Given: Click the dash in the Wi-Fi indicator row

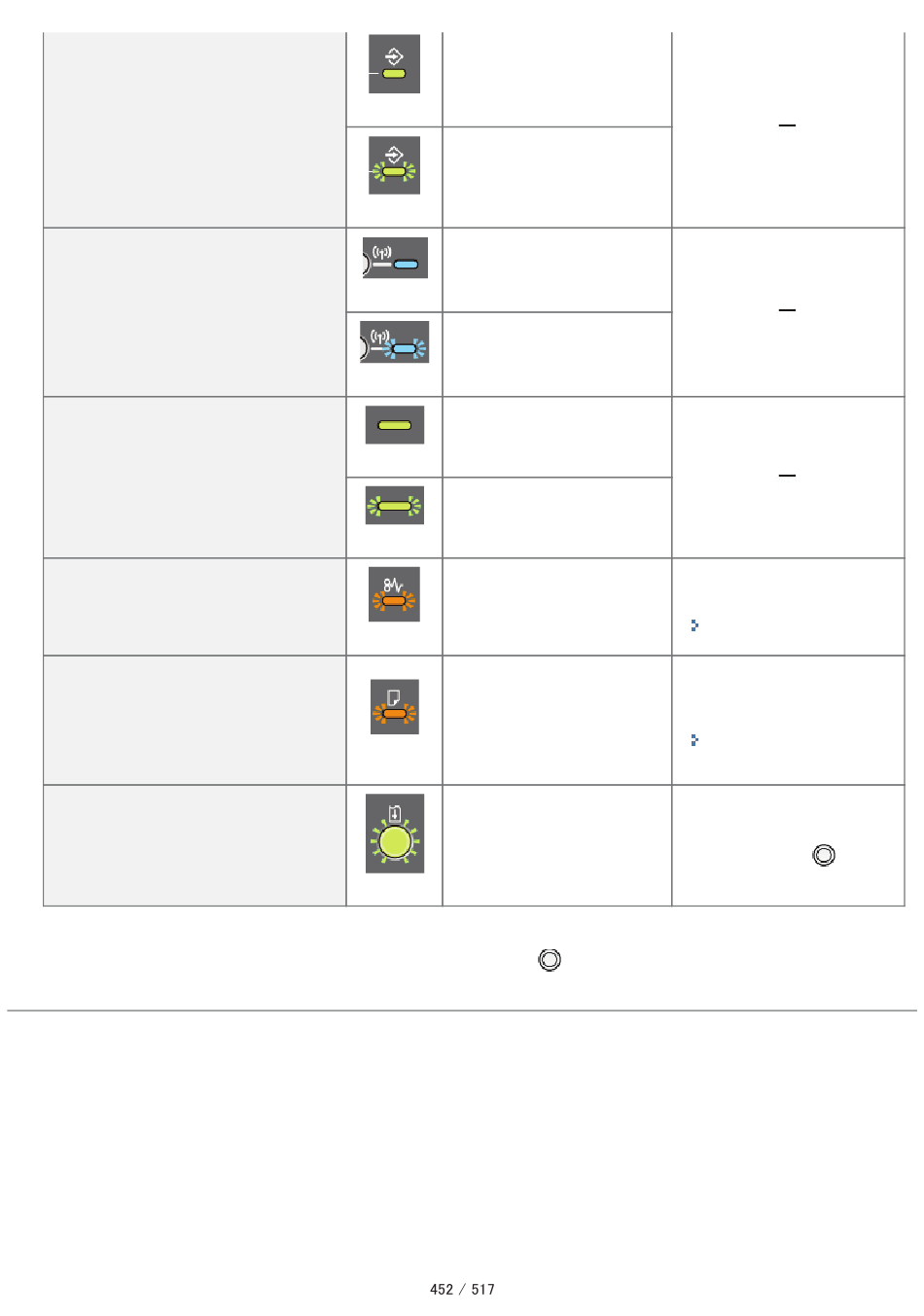Looking at the screenshot, I should pyautogui.click(x=787, y=310).
